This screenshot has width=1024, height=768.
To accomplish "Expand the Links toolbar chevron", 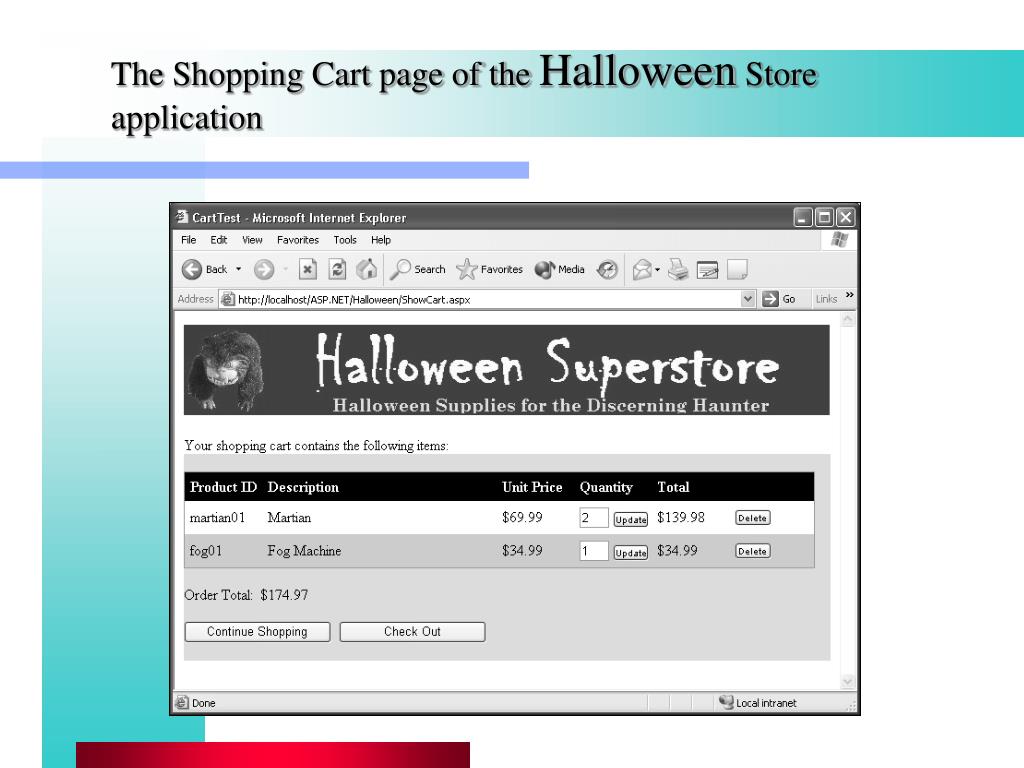I will (x=850, y=295).
